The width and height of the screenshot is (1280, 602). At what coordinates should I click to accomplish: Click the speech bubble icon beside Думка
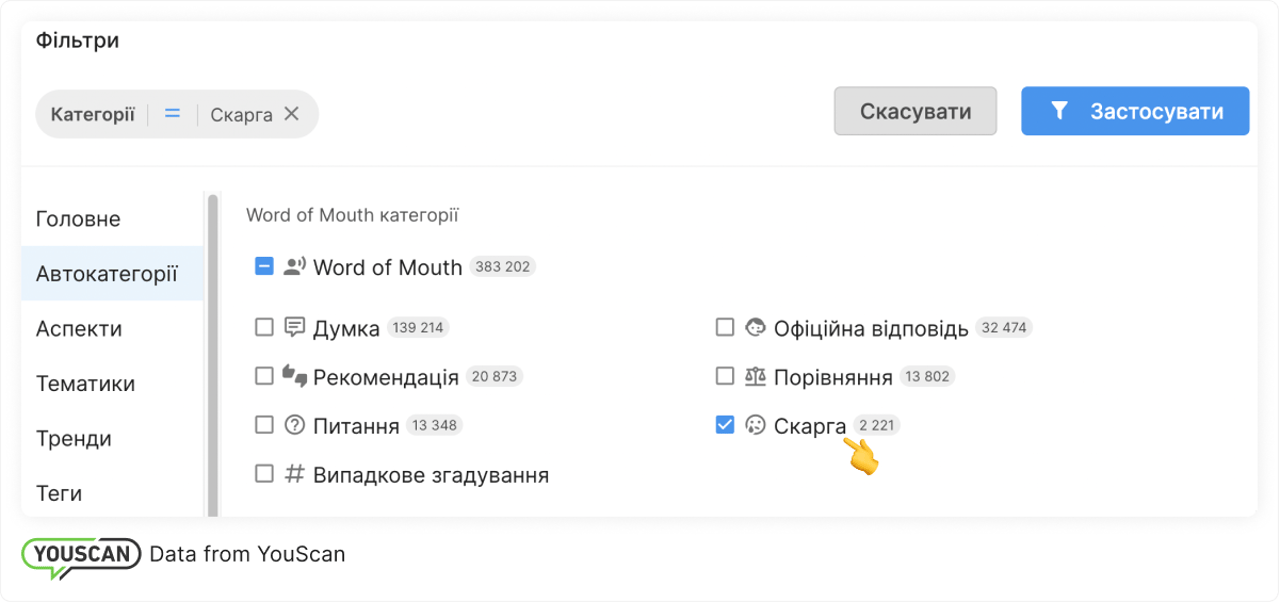pyautogui.click(x=293, y=326)
